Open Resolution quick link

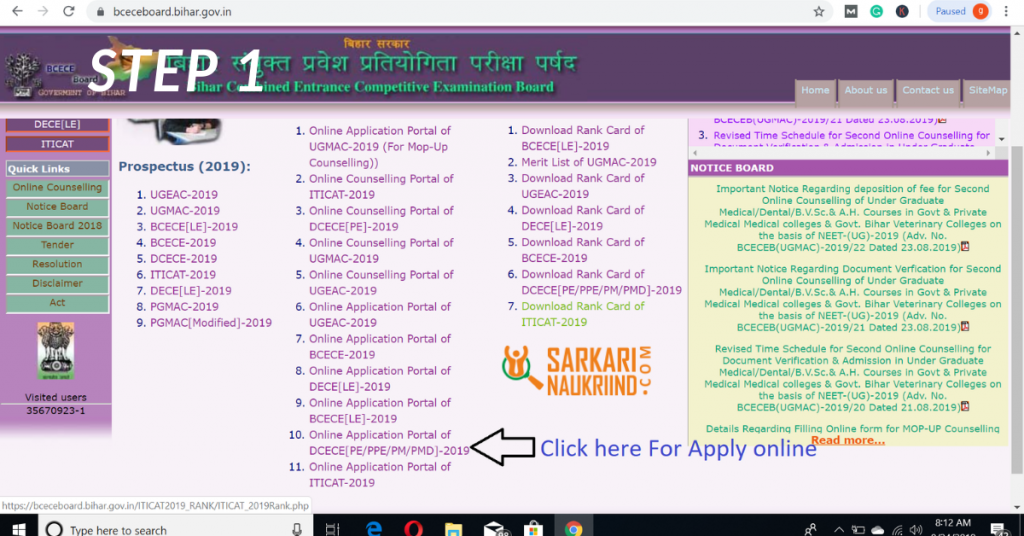(x=57, y=264)
